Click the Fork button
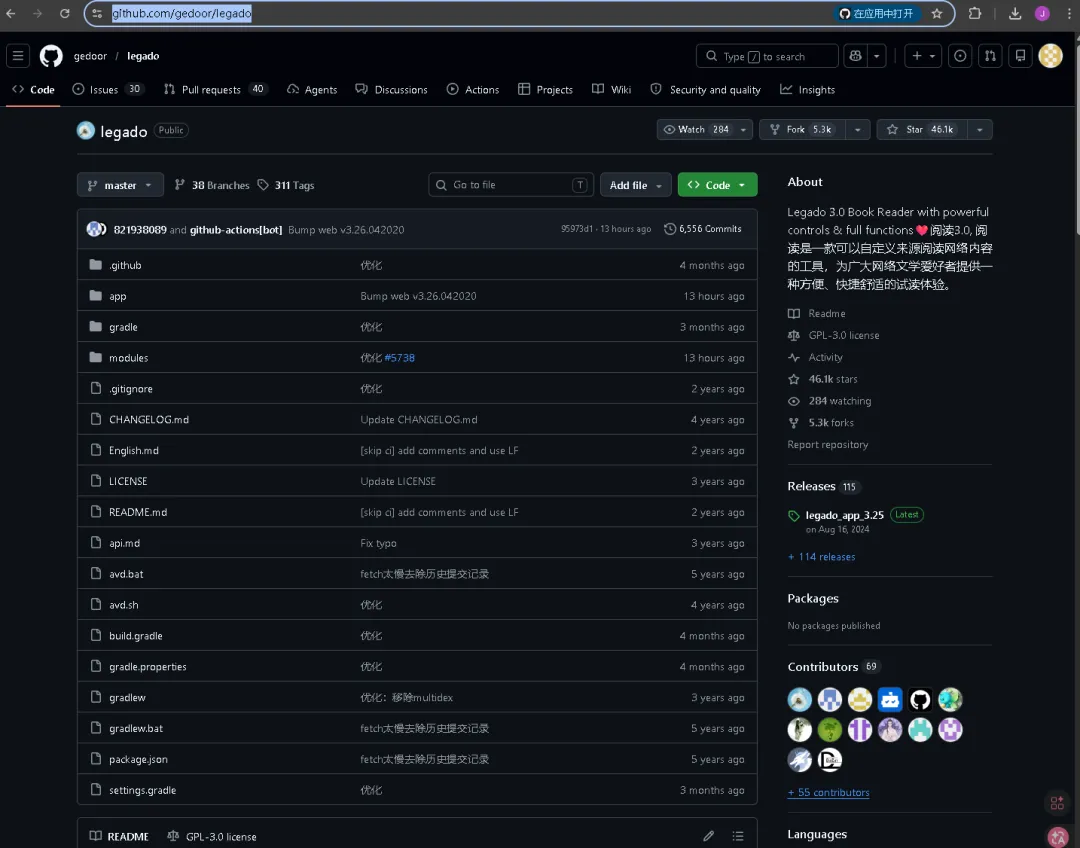This screenshot has width=1080, height=848. point(802,130)
